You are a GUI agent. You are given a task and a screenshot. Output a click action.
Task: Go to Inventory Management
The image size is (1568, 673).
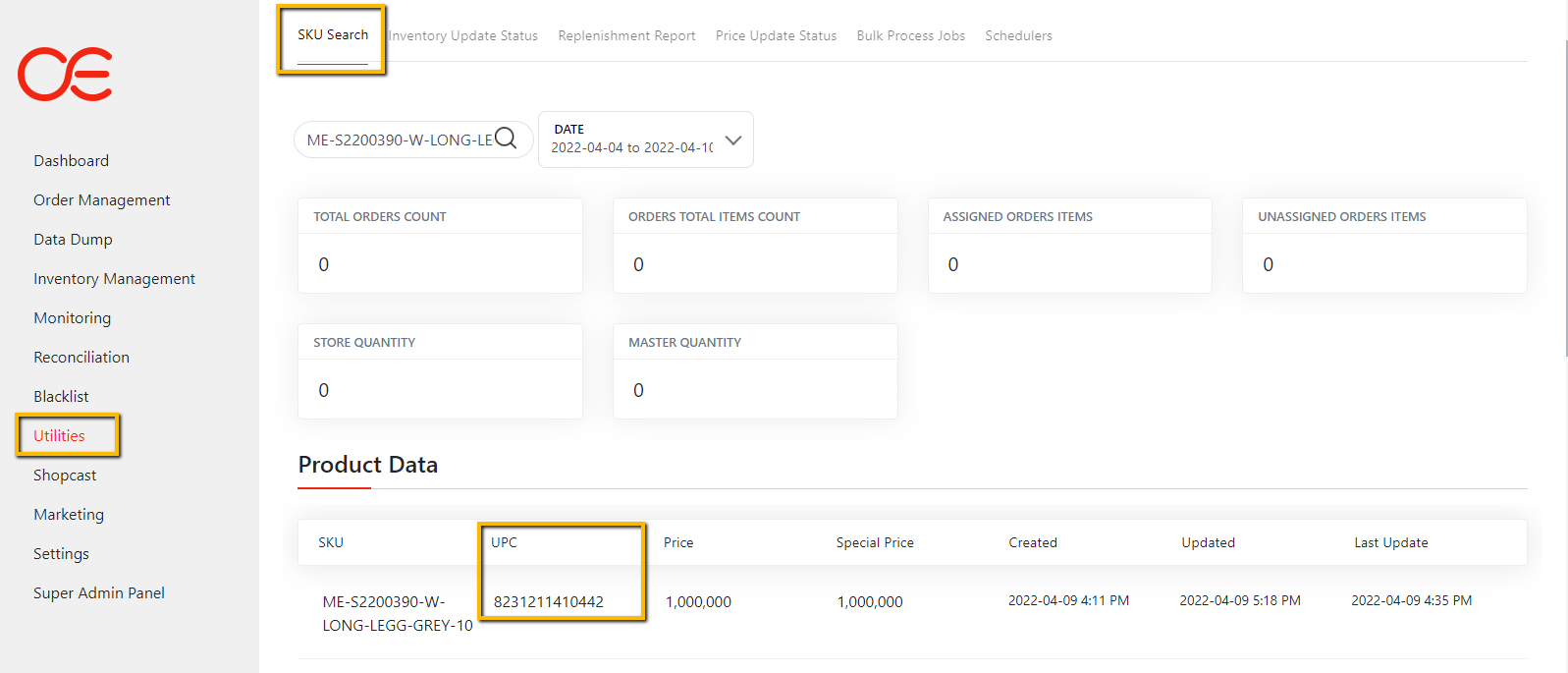pyautogui.click(x=114, y=278)
